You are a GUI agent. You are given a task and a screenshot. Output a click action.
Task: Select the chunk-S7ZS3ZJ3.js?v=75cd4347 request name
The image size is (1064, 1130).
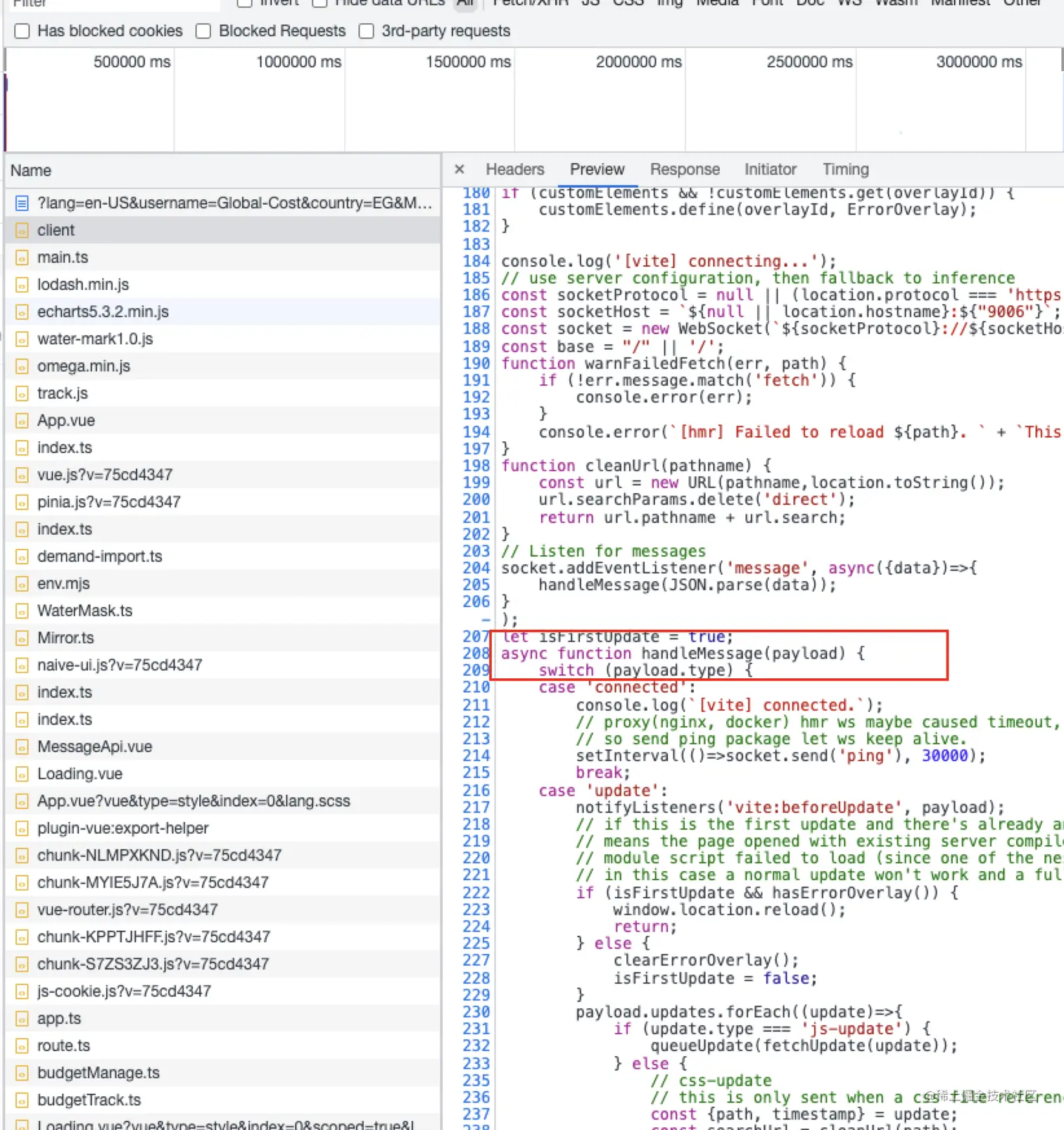click(x=153, y=965)
